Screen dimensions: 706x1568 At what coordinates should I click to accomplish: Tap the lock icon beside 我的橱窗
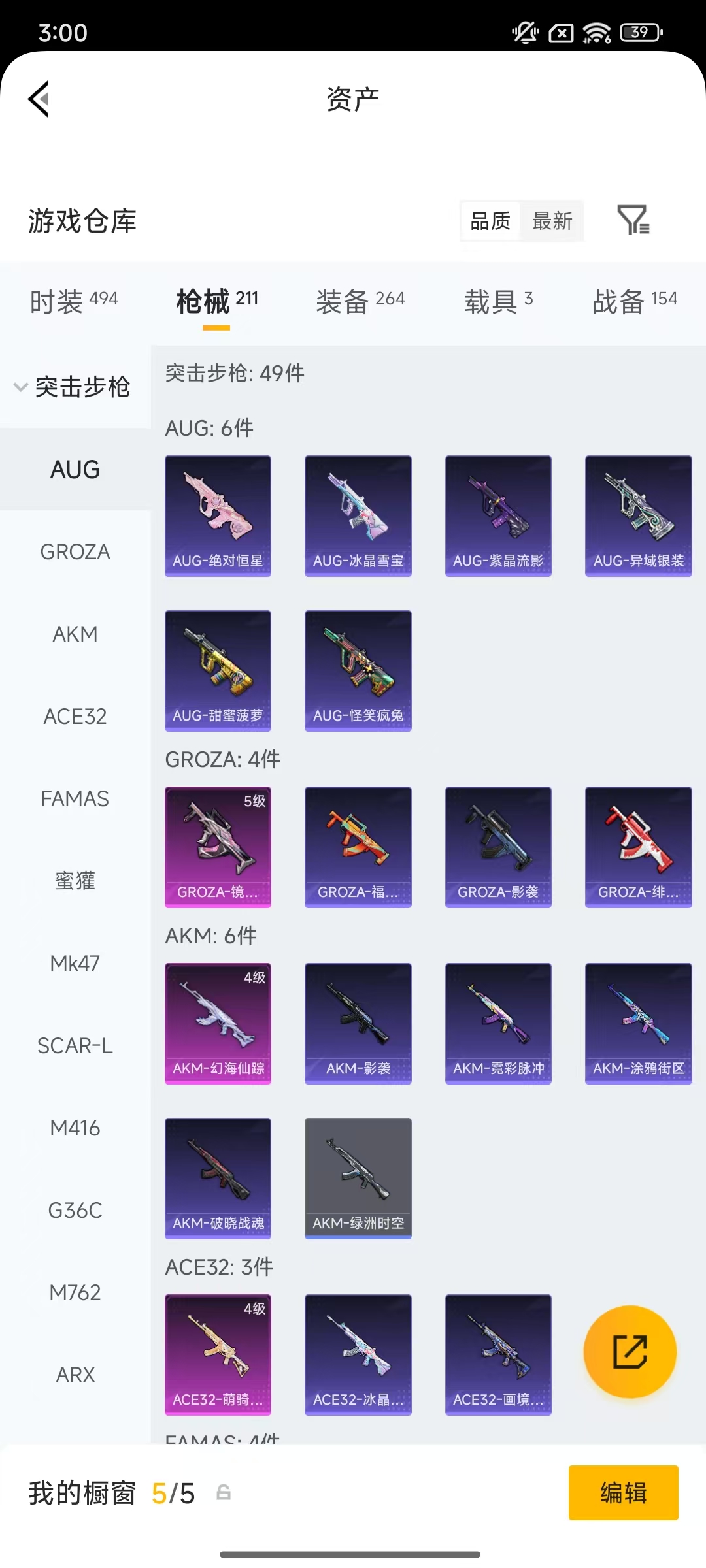(x=224, y=1492)
